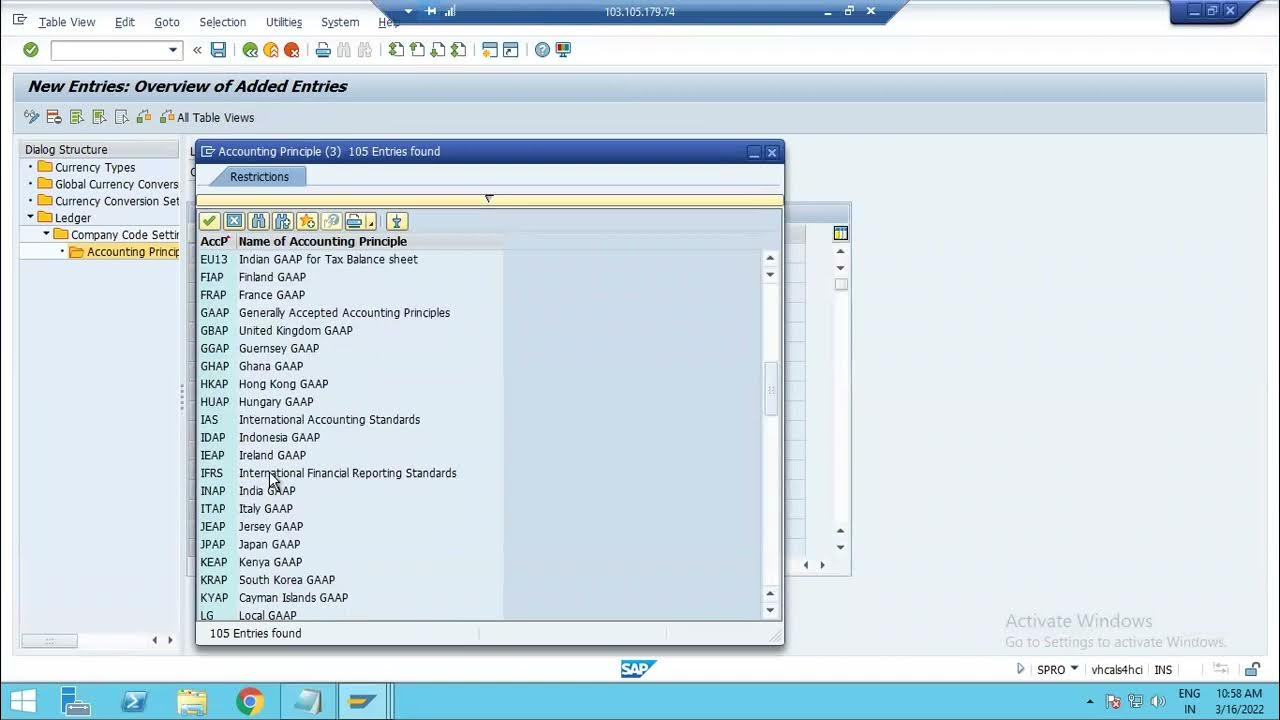Click the AccP column header

coord(216,241)
